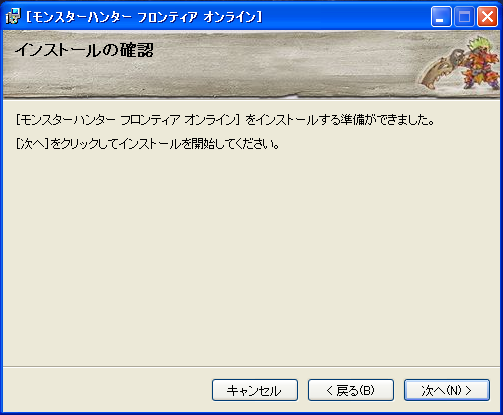This screenshot has height=415, width=503.
Task: Click the instruction line ending with 開始してください
Action: [148, 144]
